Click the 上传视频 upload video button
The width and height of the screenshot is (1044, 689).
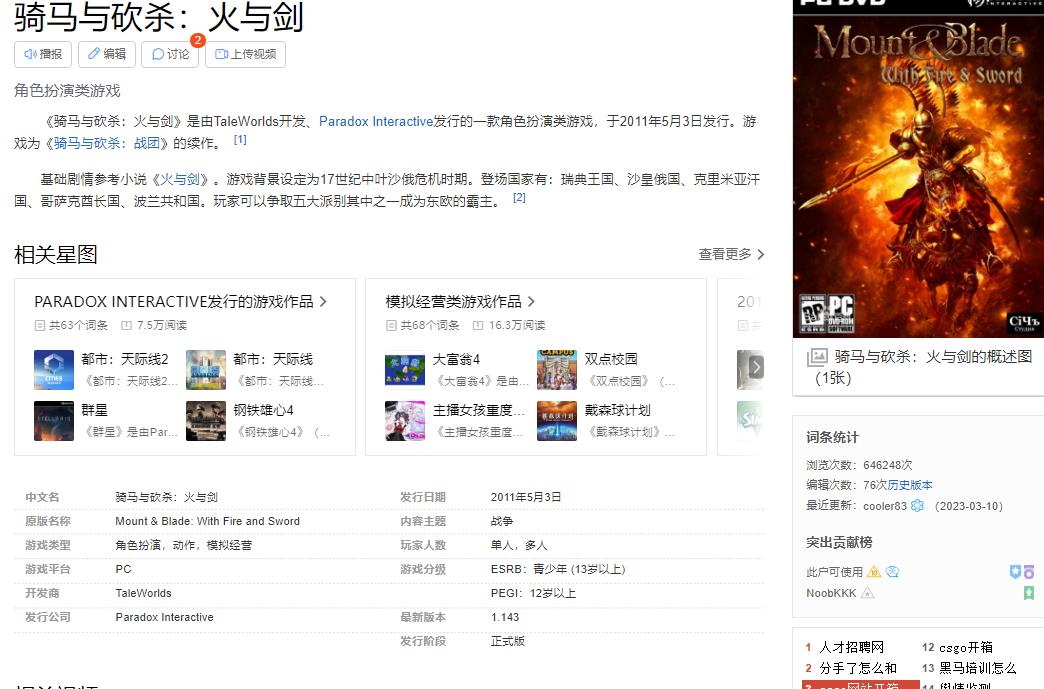tap(246, 54)
